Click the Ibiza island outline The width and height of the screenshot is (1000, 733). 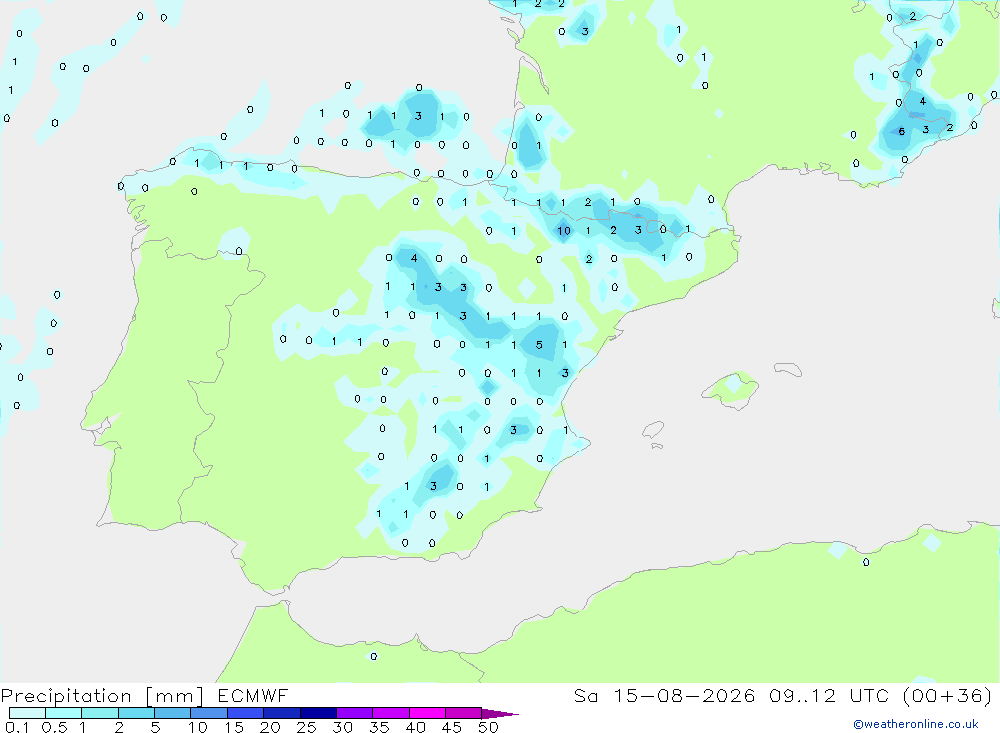pos(653,431)
